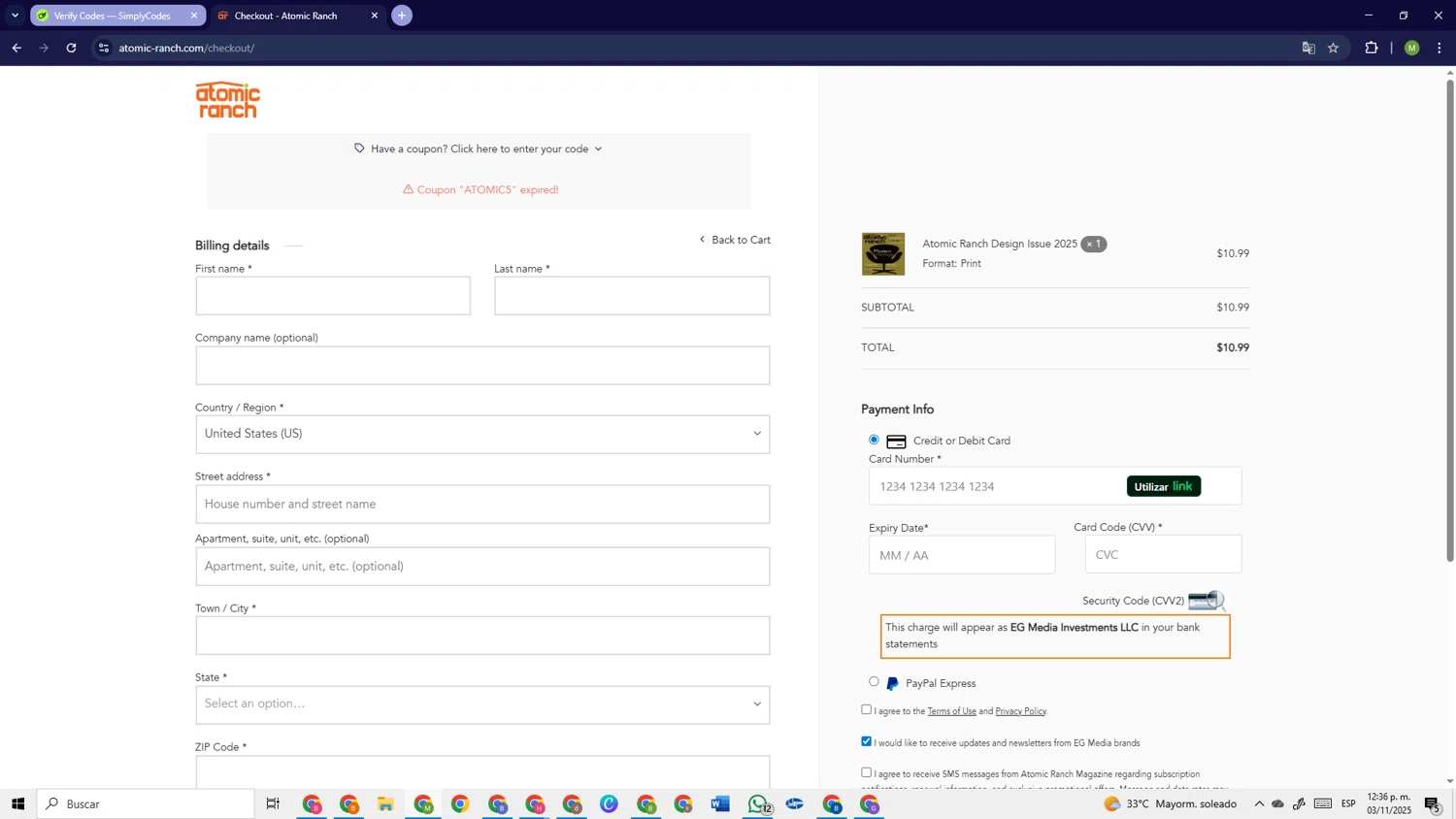1456x819 pixels.
Task: Open Microsoft Word from the taskbar
Action: pos(719,803)
